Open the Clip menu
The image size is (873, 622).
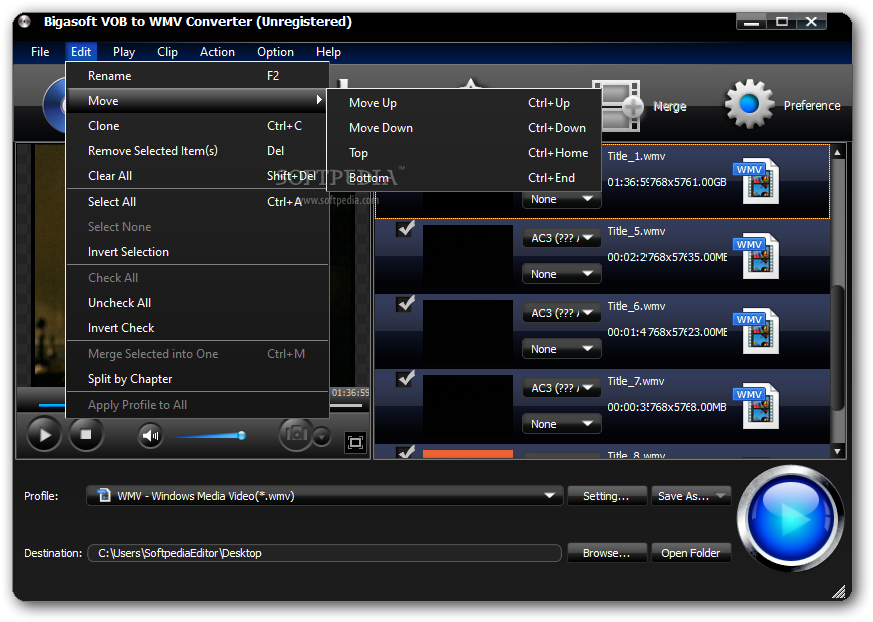167,52
